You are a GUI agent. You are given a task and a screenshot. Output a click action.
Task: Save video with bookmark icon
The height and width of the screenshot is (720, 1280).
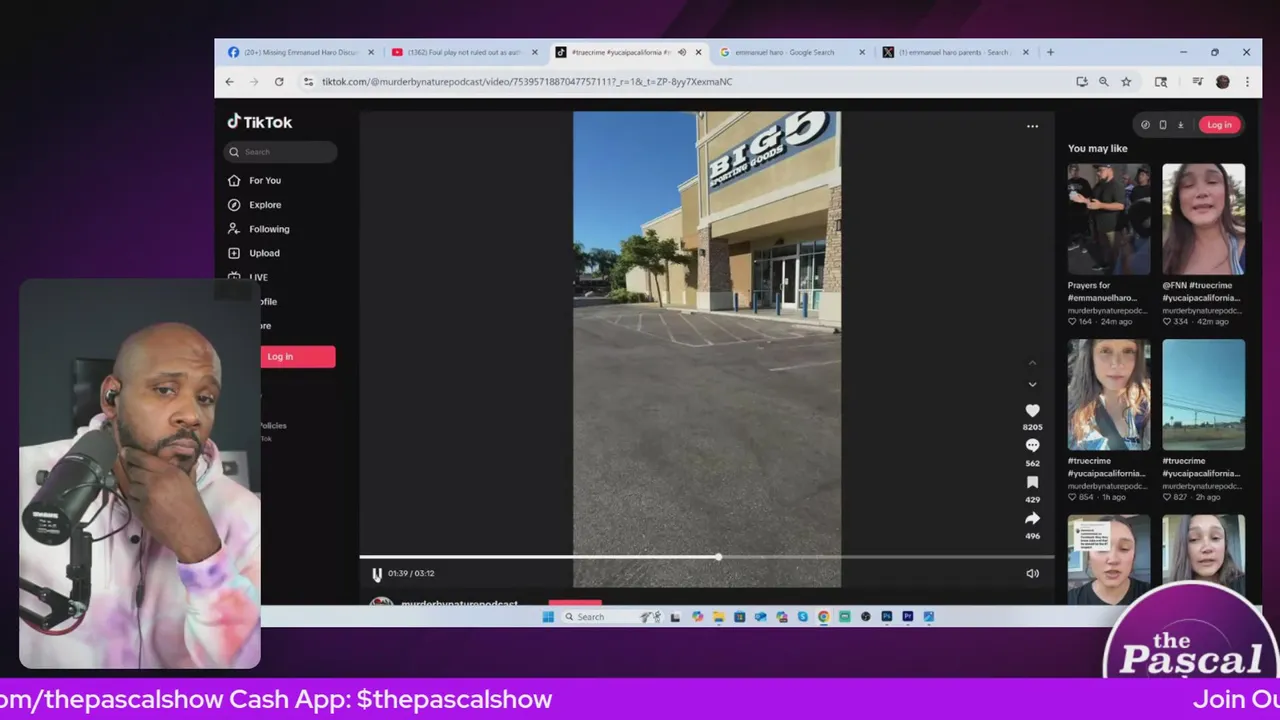[1032, 483]
